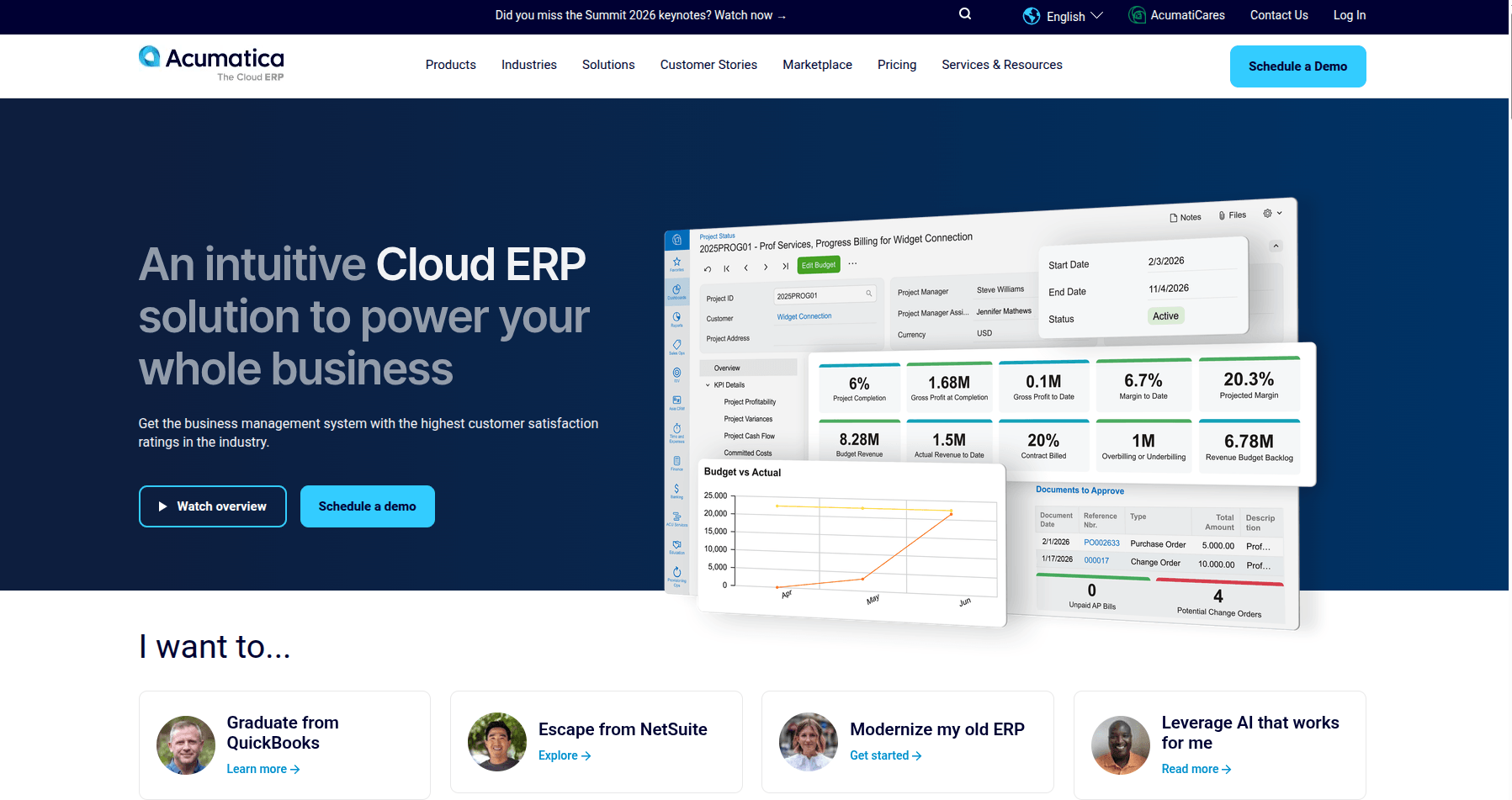Click the Graduate from QuickBooks person photo
Viewport: 1512px width, 800px height.
[186, 745]
